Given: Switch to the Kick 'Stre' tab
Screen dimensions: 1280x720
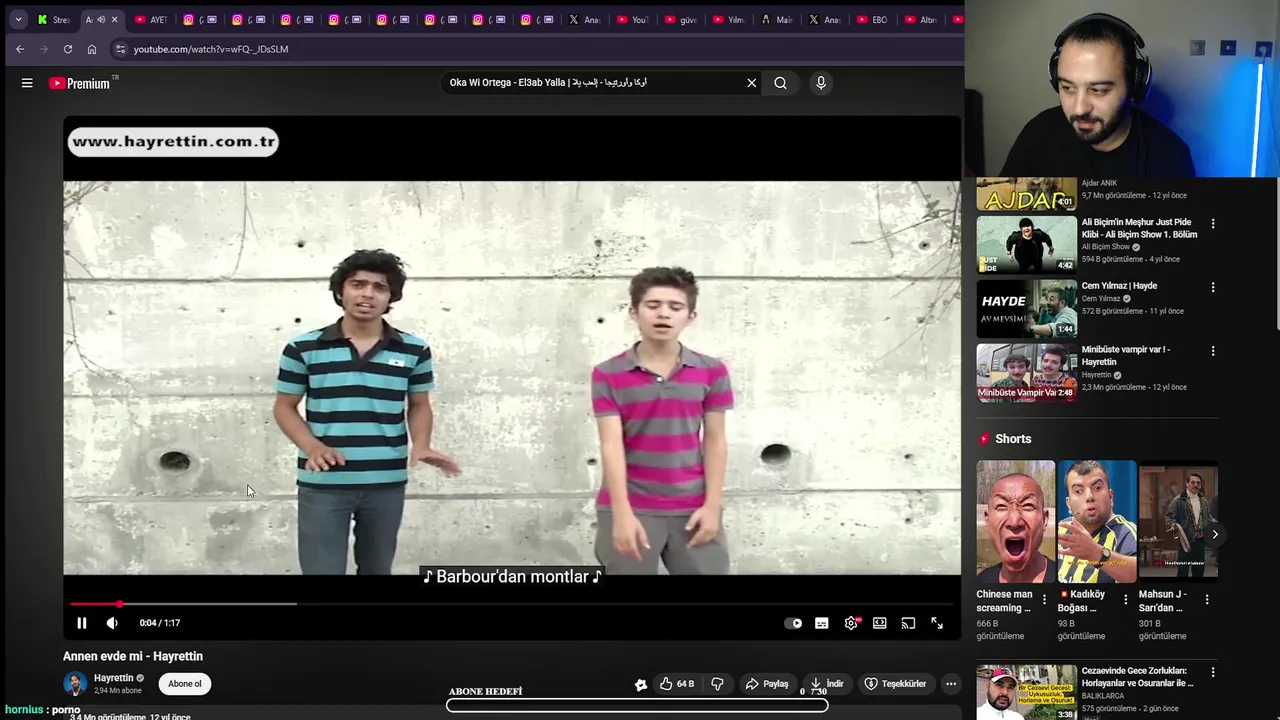Looking at the screenshot, I should (x=54, y=20).
